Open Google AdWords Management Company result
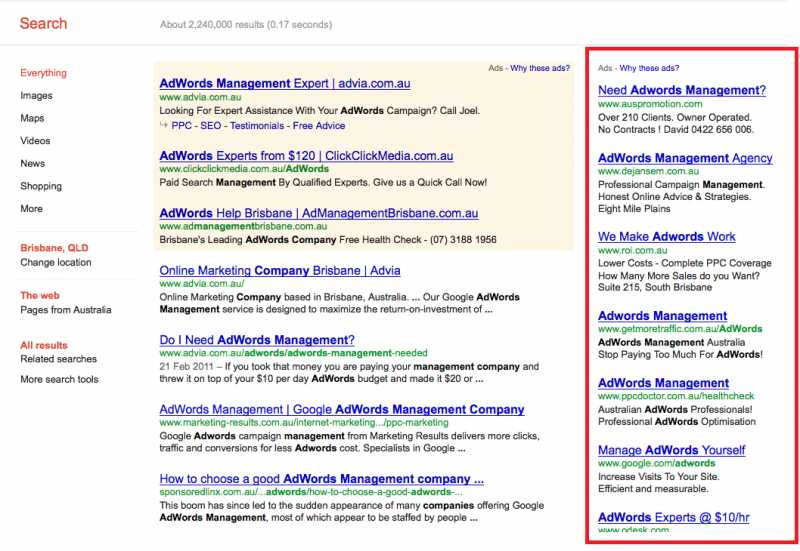The width and height of the screenshot is (800, 551). click(342, 409)
